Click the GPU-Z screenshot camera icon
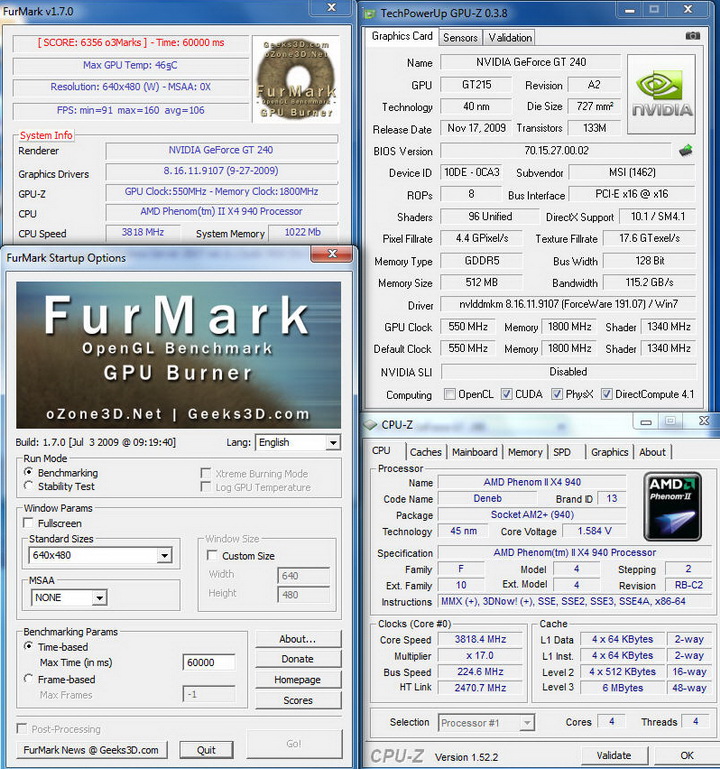Viewport: 720px width, 769px height. click(693, 36)
